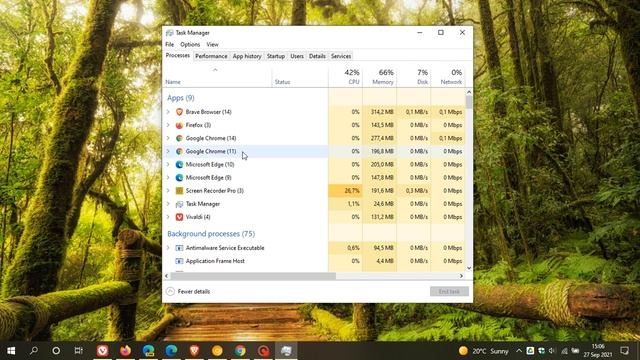Switch to the Performance tab
This screenshot has height=360, width=640.
pyautogui.click(x=211, y=56)
